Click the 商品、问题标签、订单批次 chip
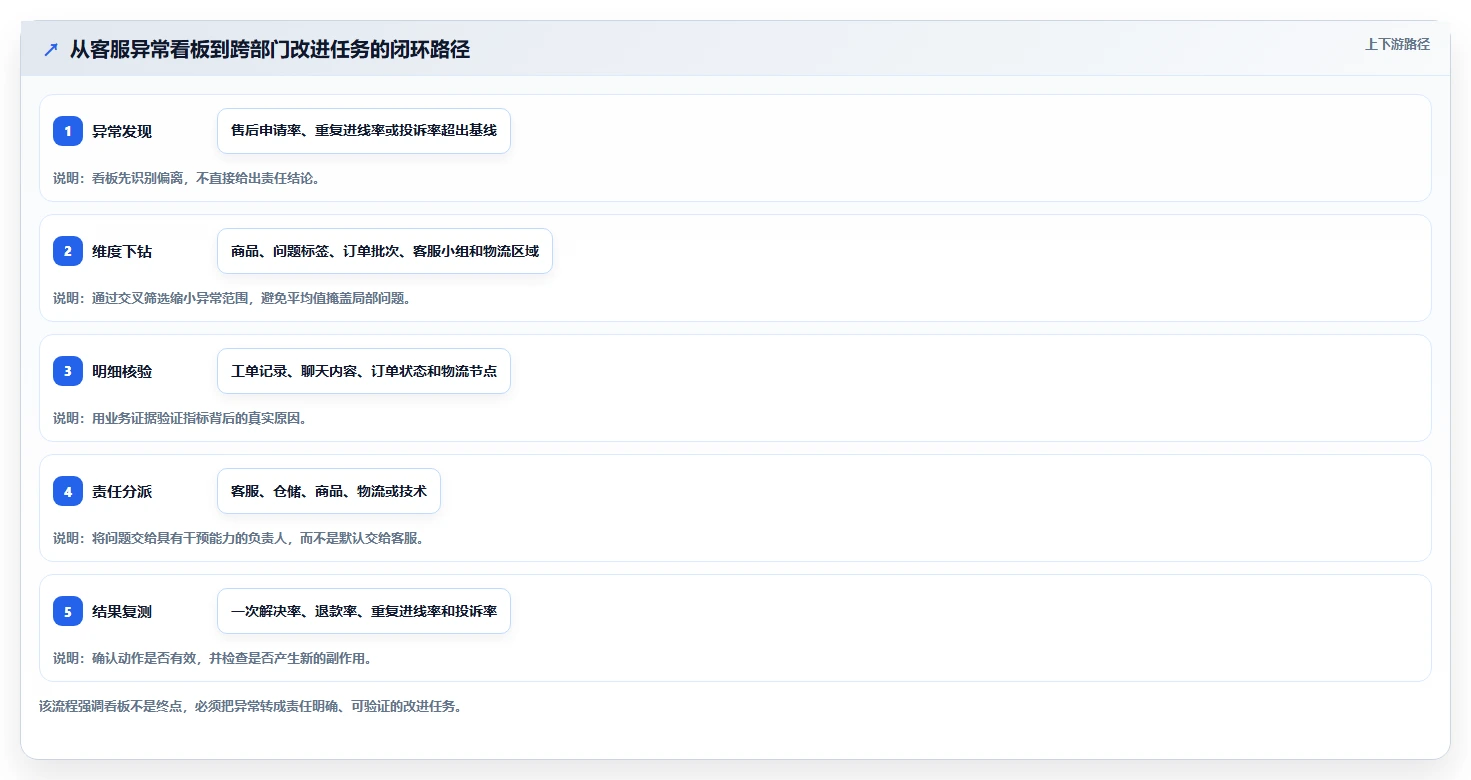1471x780 pixels. (x=385, y=251)
